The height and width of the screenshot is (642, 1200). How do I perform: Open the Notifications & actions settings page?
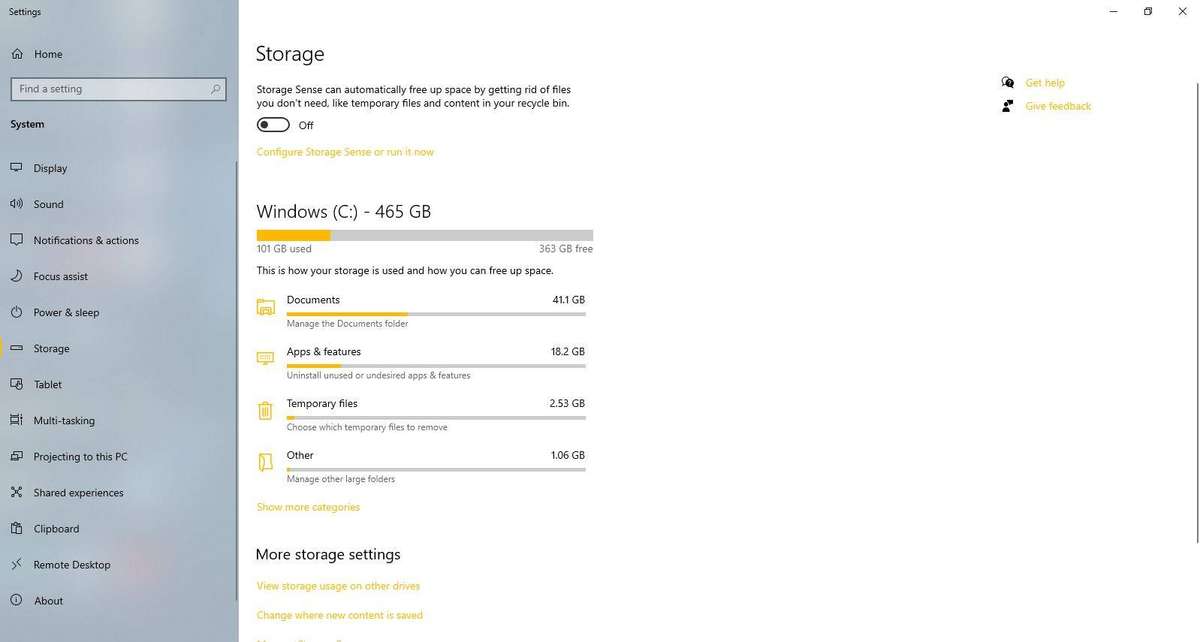86,240
